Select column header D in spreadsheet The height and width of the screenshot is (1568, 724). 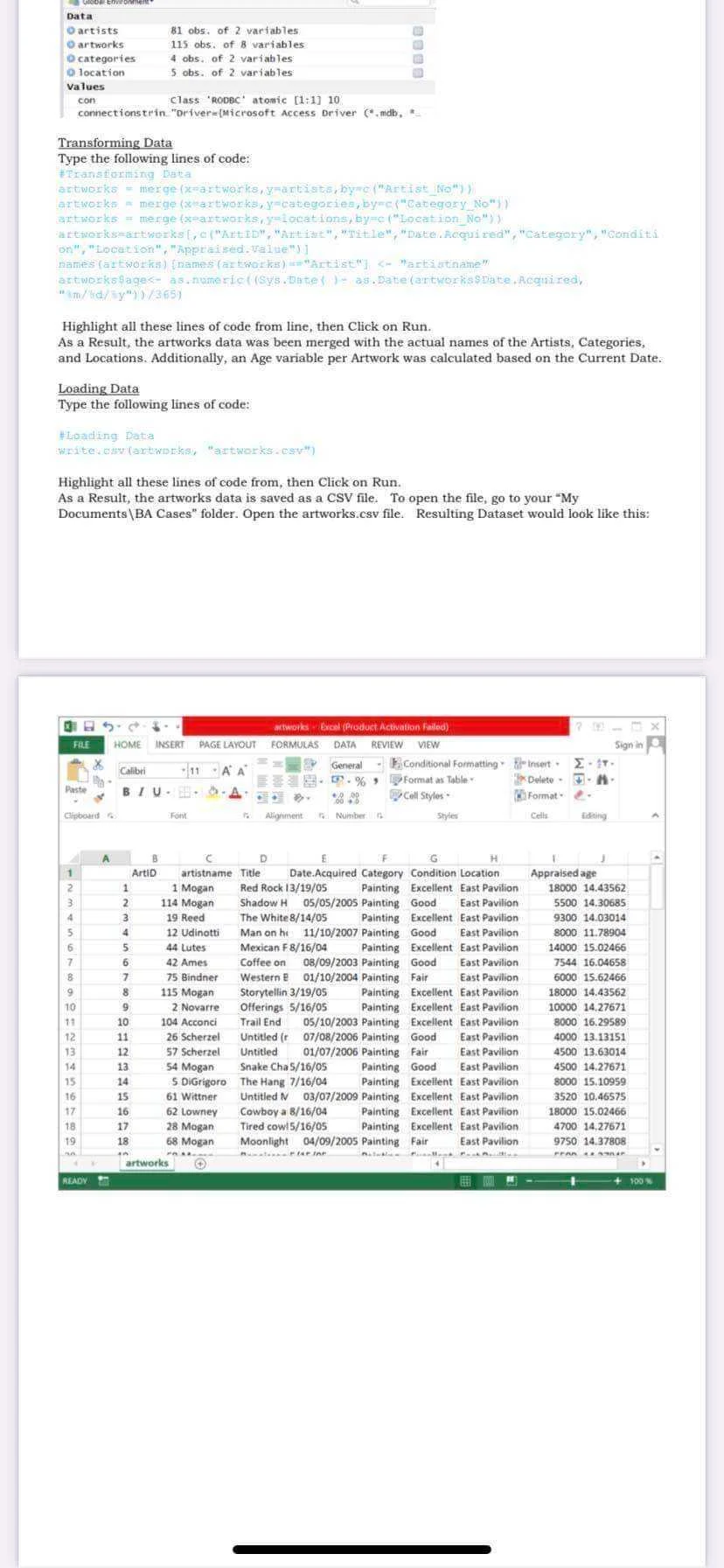263,857
